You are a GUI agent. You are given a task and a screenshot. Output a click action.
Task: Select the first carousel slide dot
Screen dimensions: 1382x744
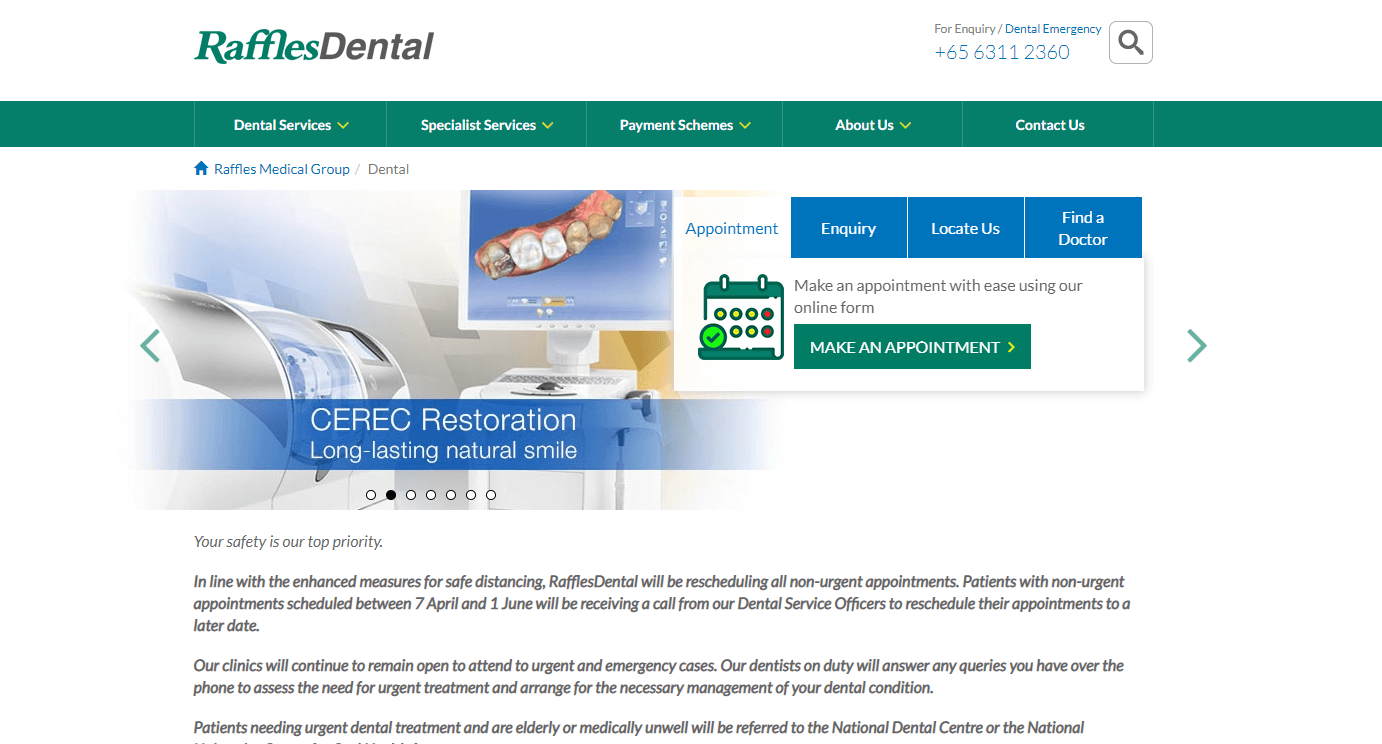371,495
